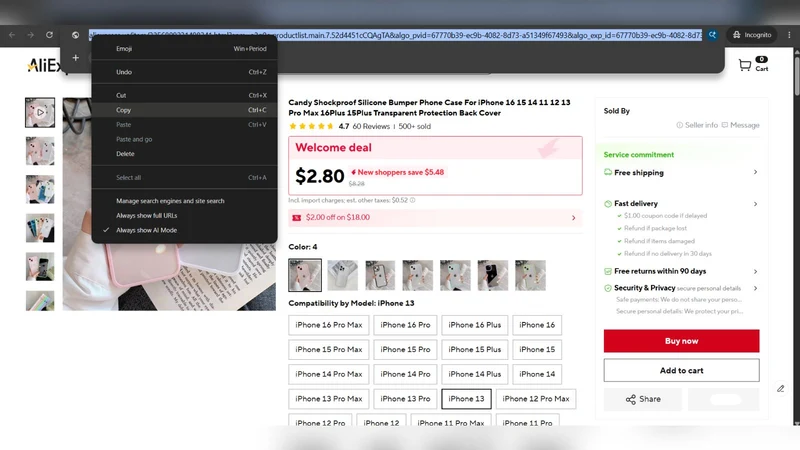The height and width of the screenshot is (450, 800).
Task: Choose Cut from the context menu
Action: pos(185,95)
